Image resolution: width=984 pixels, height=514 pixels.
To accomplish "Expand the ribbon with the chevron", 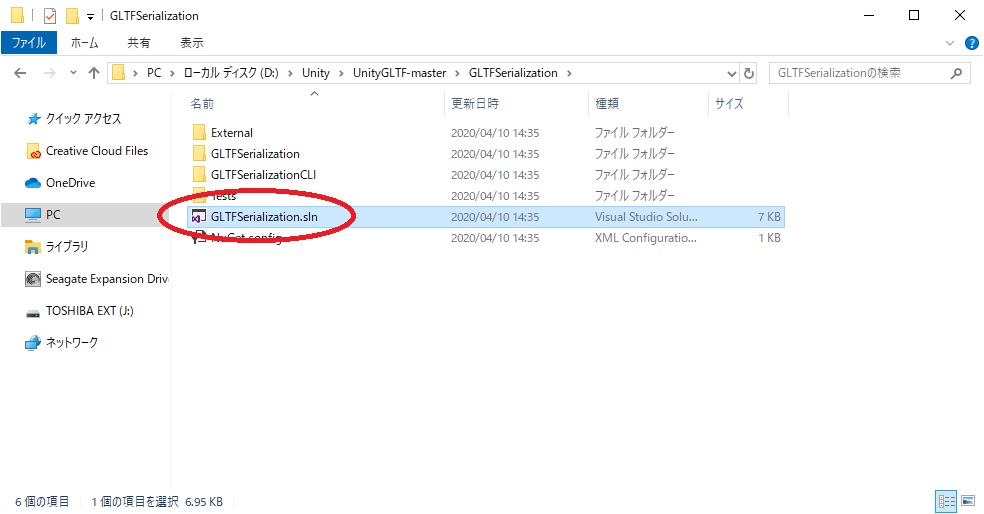I will coord(949,43).
